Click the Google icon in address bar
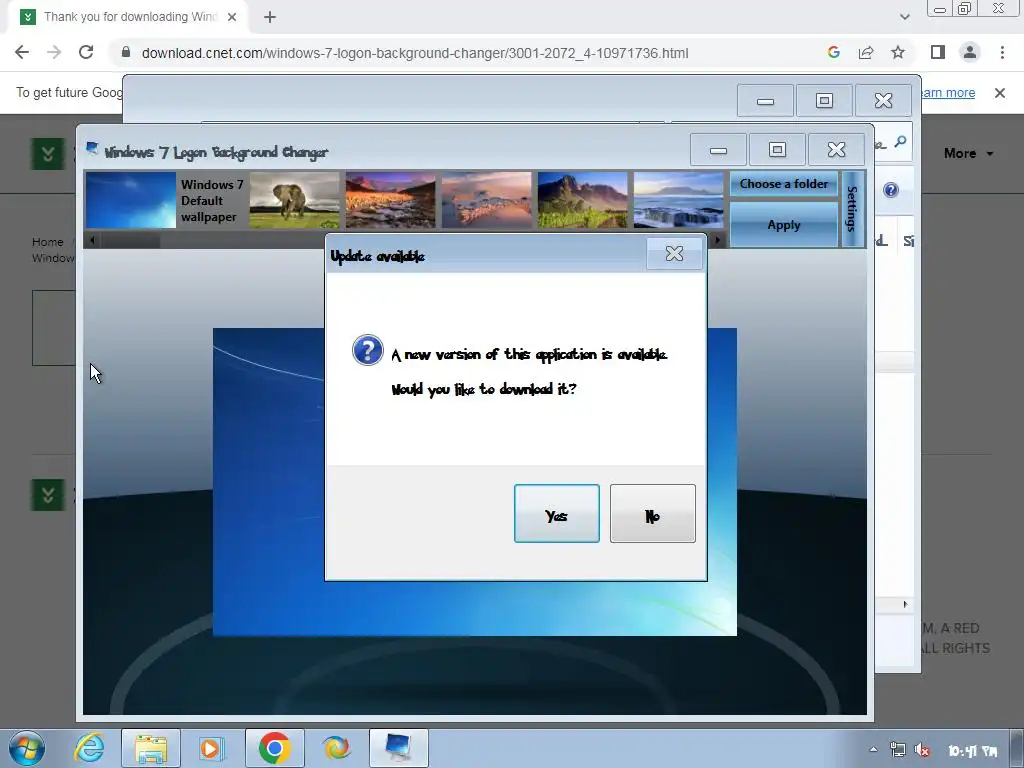Viewport: 1024px width, 768px height. coord(833,53)
